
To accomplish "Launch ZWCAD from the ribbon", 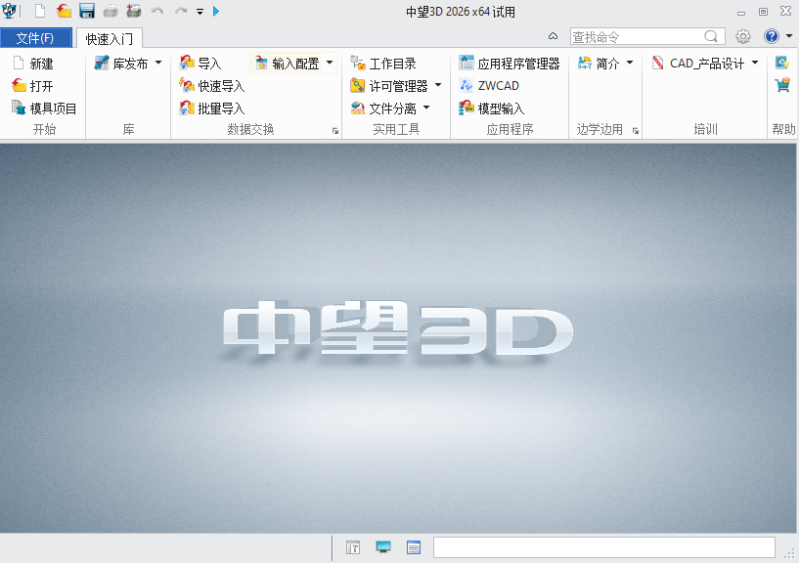I will pos(489,86).
